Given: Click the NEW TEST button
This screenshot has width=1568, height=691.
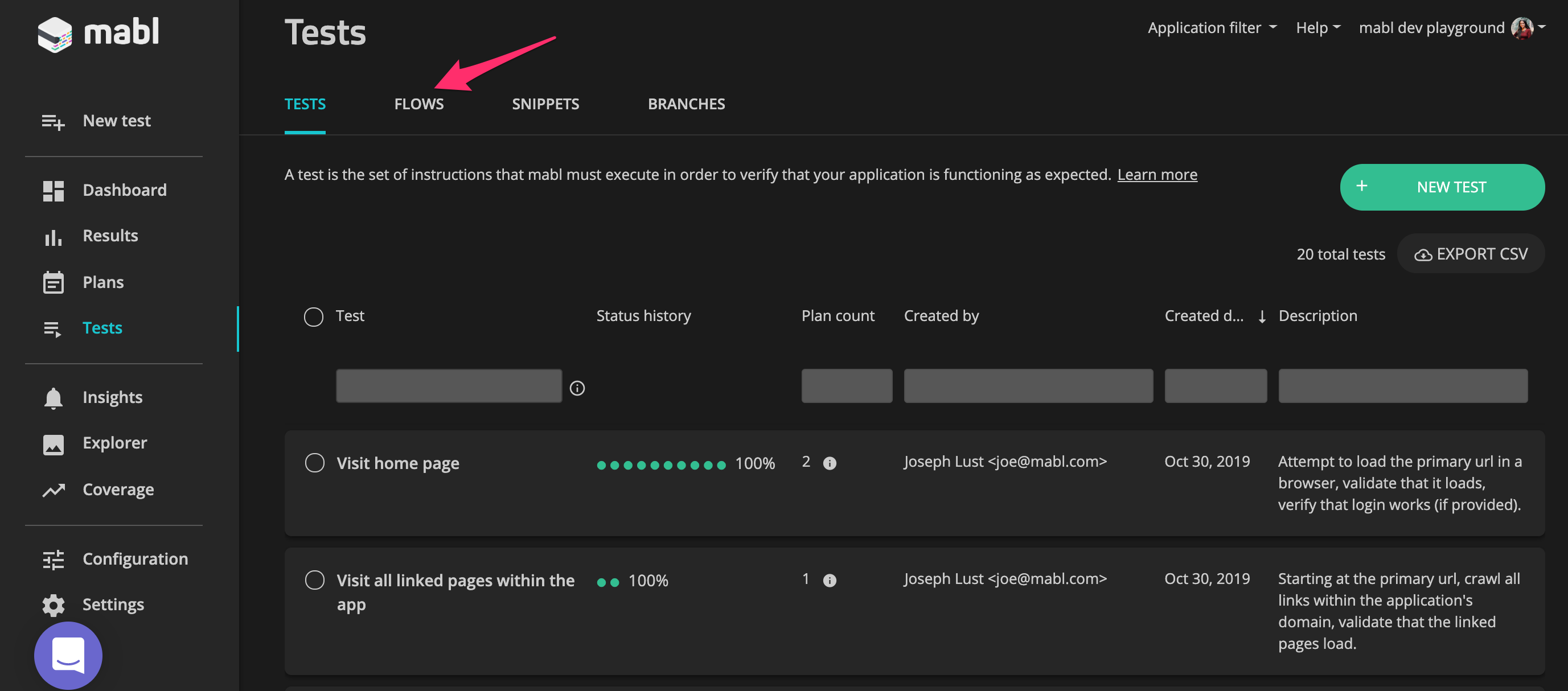Looking at the screenshot, I should (1441, 187).
